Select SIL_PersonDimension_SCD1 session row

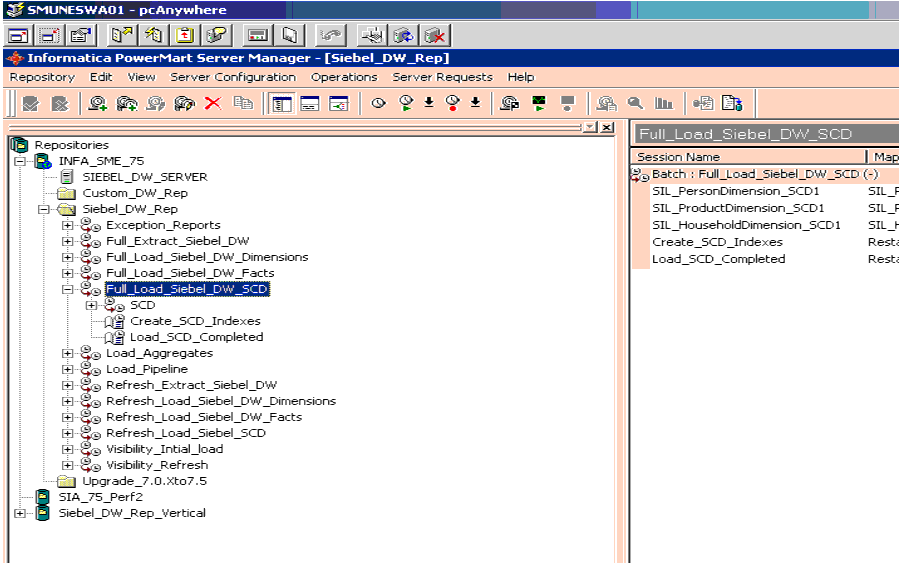[x=736, y=191]
